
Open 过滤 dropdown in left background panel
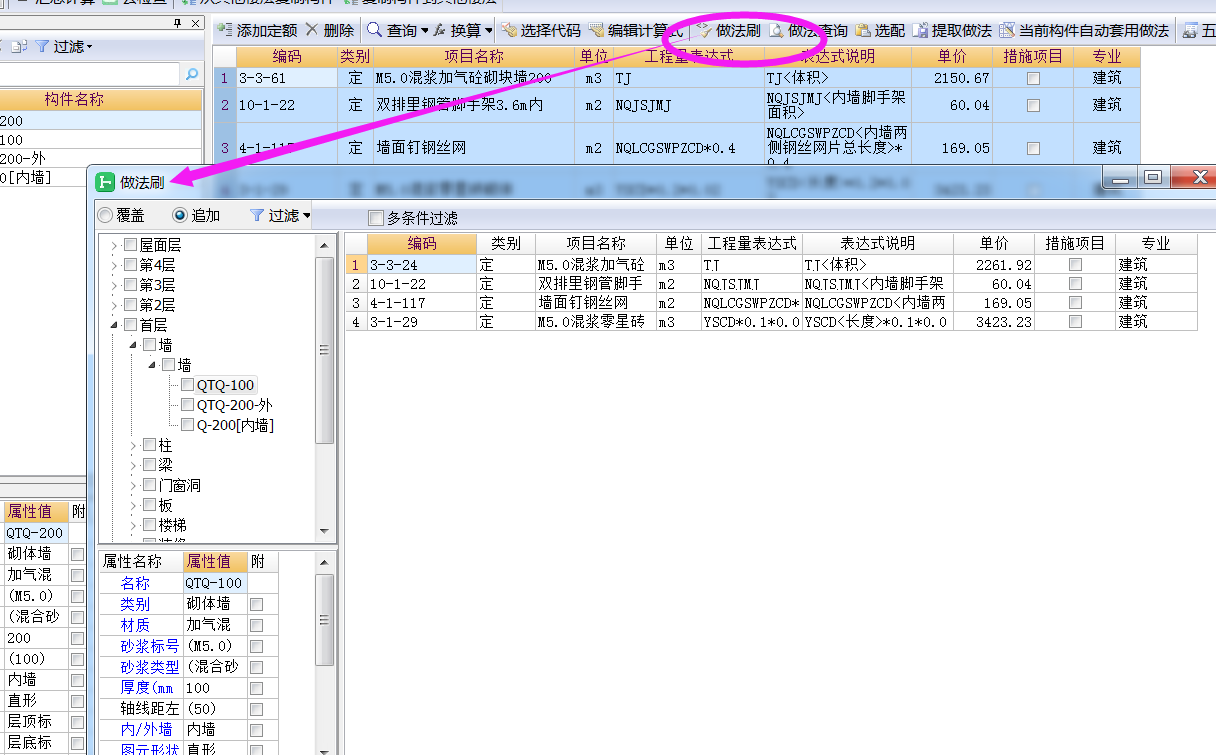tap(64, 47)
